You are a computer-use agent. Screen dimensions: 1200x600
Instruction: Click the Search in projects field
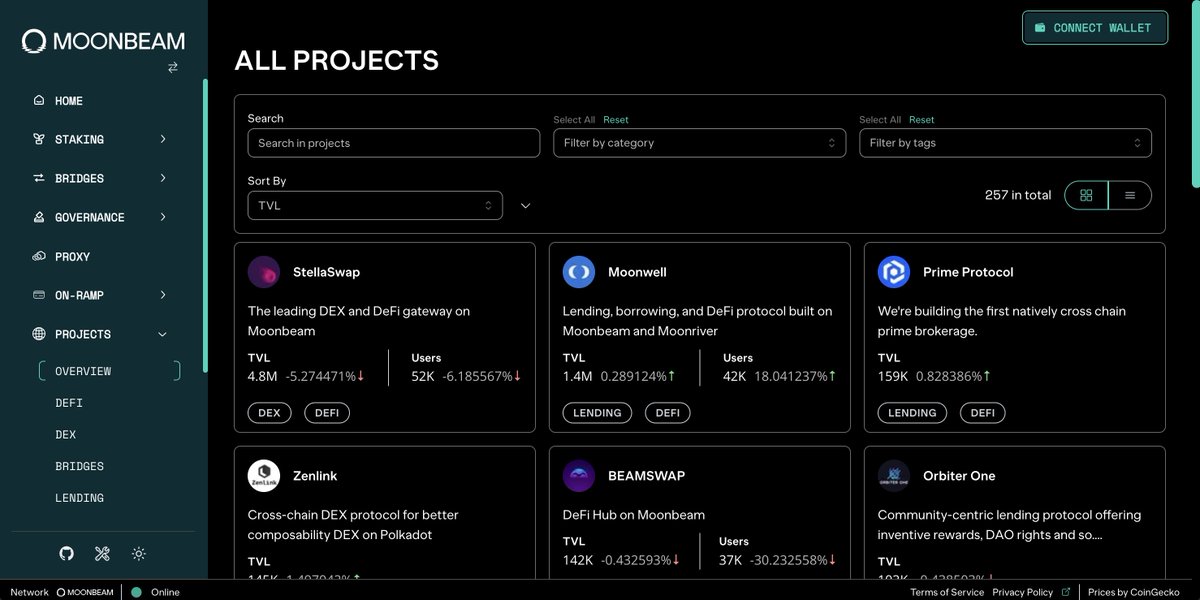click(393, 143)
